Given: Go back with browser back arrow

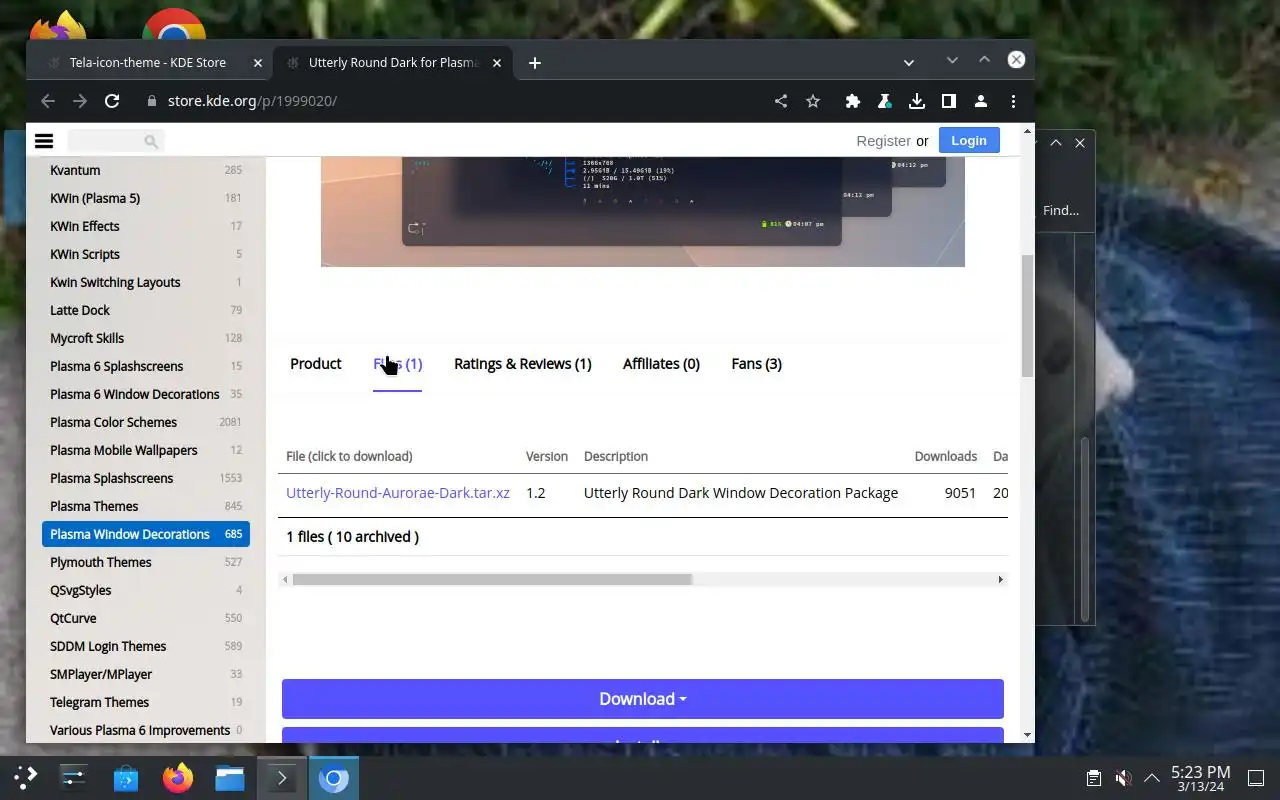Looking at the screenshot, I should [47, 101].
